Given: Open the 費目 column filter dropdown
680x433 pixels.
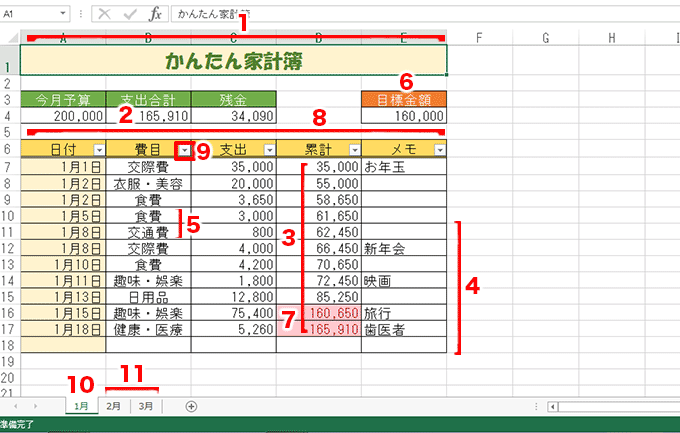Looking at the screenshot, I should pos(182,149).
